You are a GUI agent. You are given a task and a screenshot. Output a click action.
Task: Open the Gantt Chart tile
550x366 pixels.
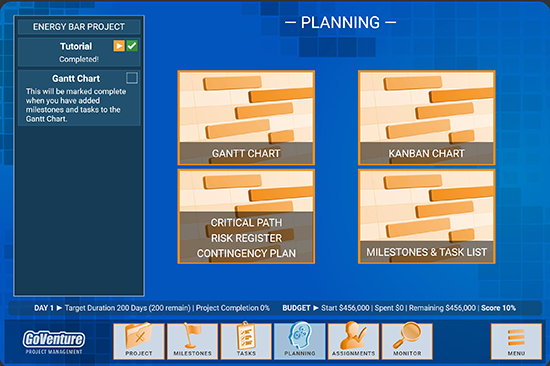click(x=246, y=118)
